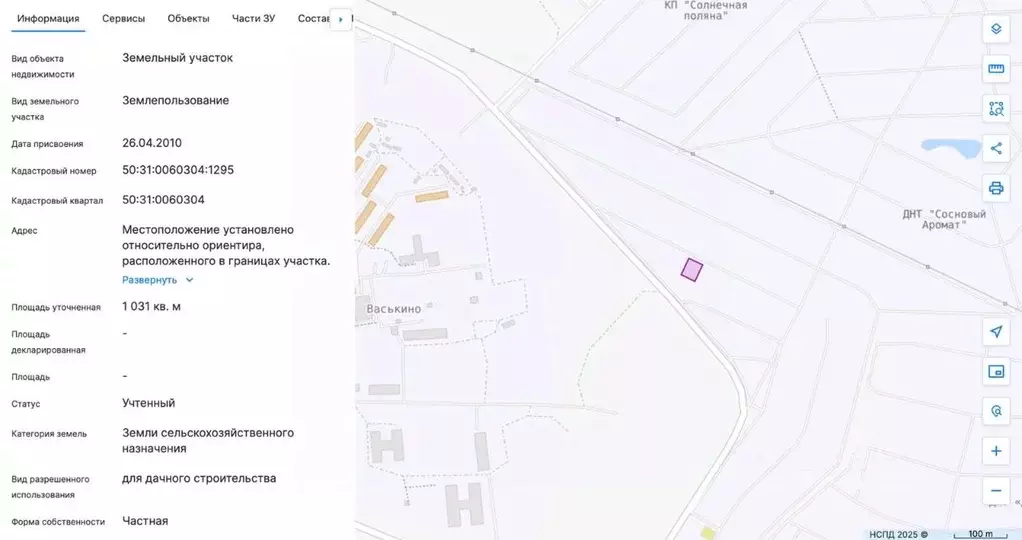This screenshot has height=540, width=1022.
Task: Click cadastral quarter value 50:31:0060304
Action: pyautogui.click(x=163, y=200)
